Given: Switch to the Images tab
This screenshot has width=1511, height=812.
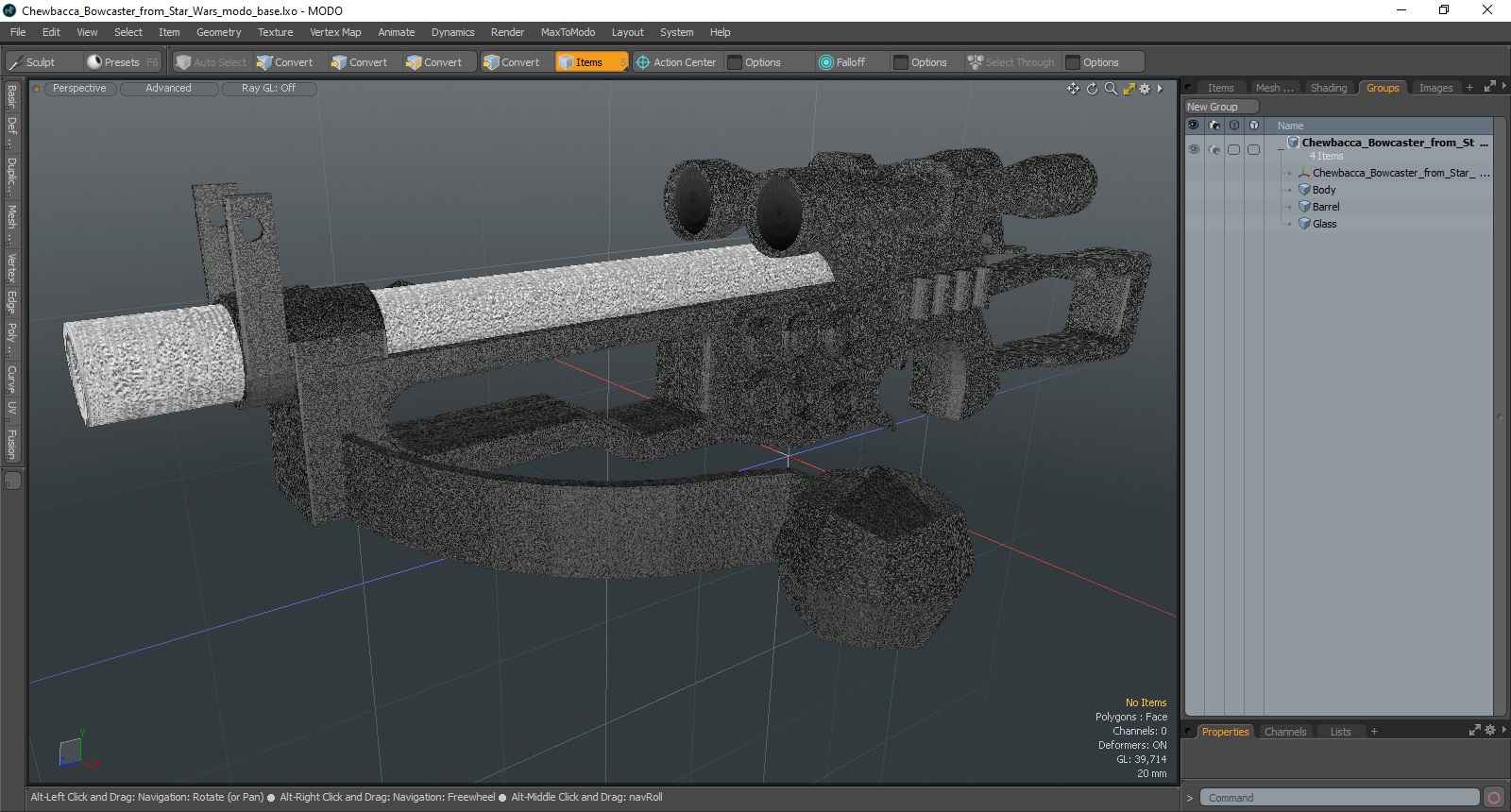Looking at the screenshot, I should [x=1435, y=88].
